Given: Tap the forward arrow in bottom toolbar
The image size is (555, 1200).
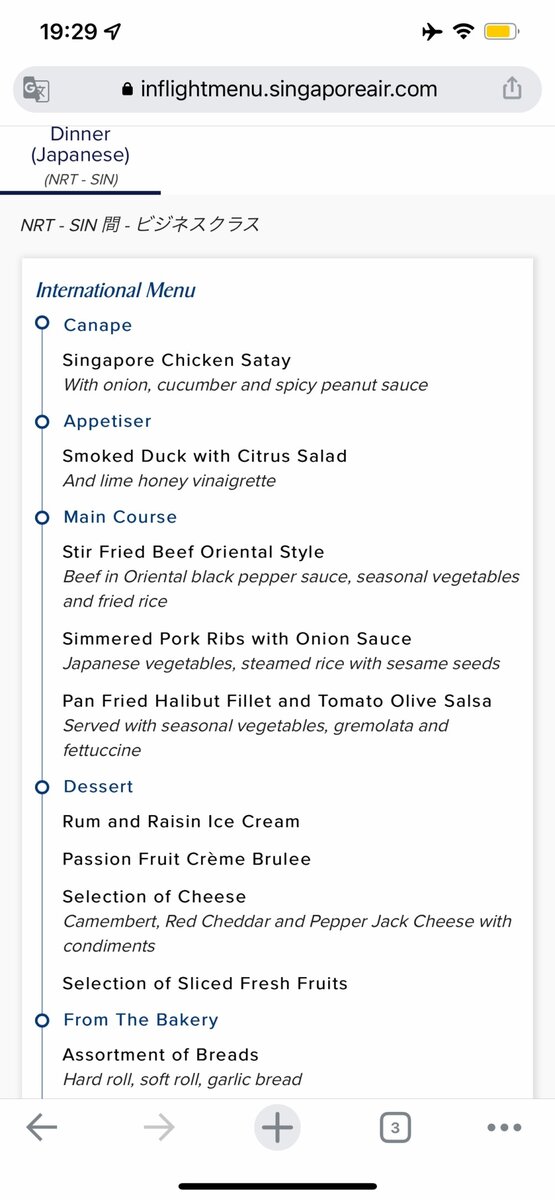Looking at the screenshot, I should click(x=159, y=1128).
